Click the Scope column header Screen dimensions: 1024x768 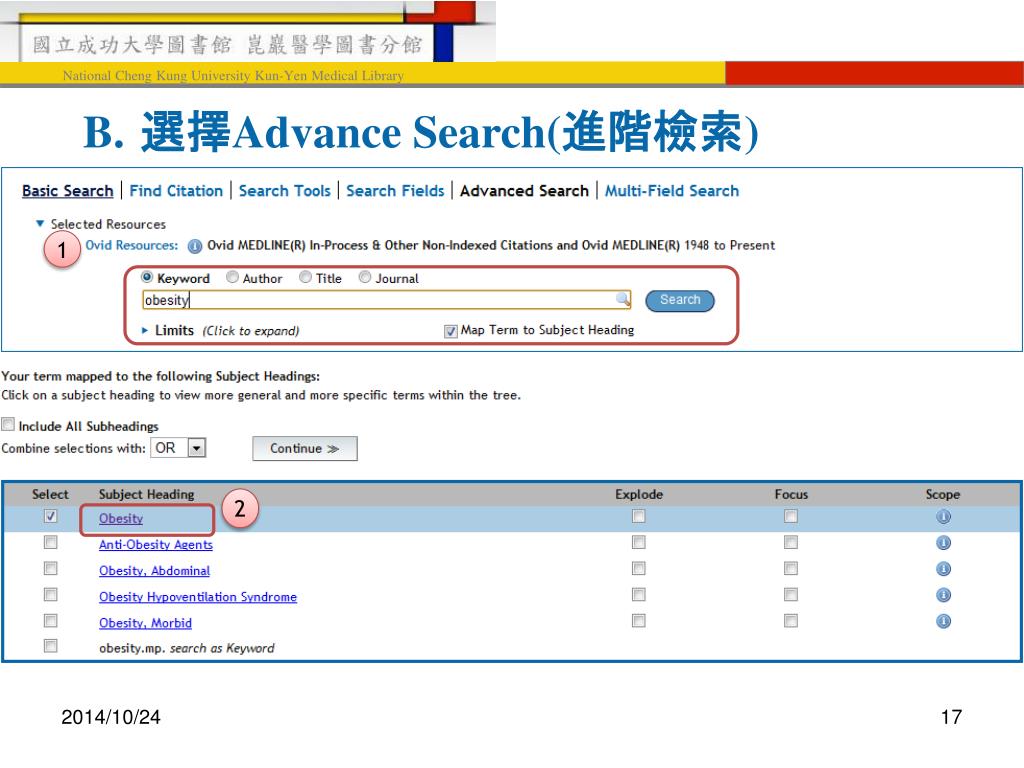click(942, 494)
